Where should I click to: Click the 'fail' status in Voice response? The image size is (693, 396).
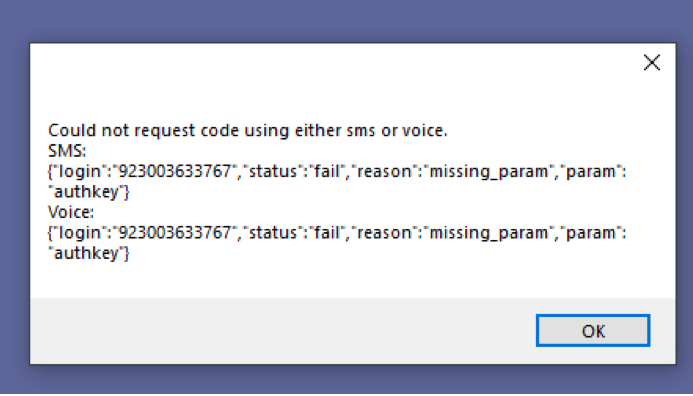tap(326, 233)
